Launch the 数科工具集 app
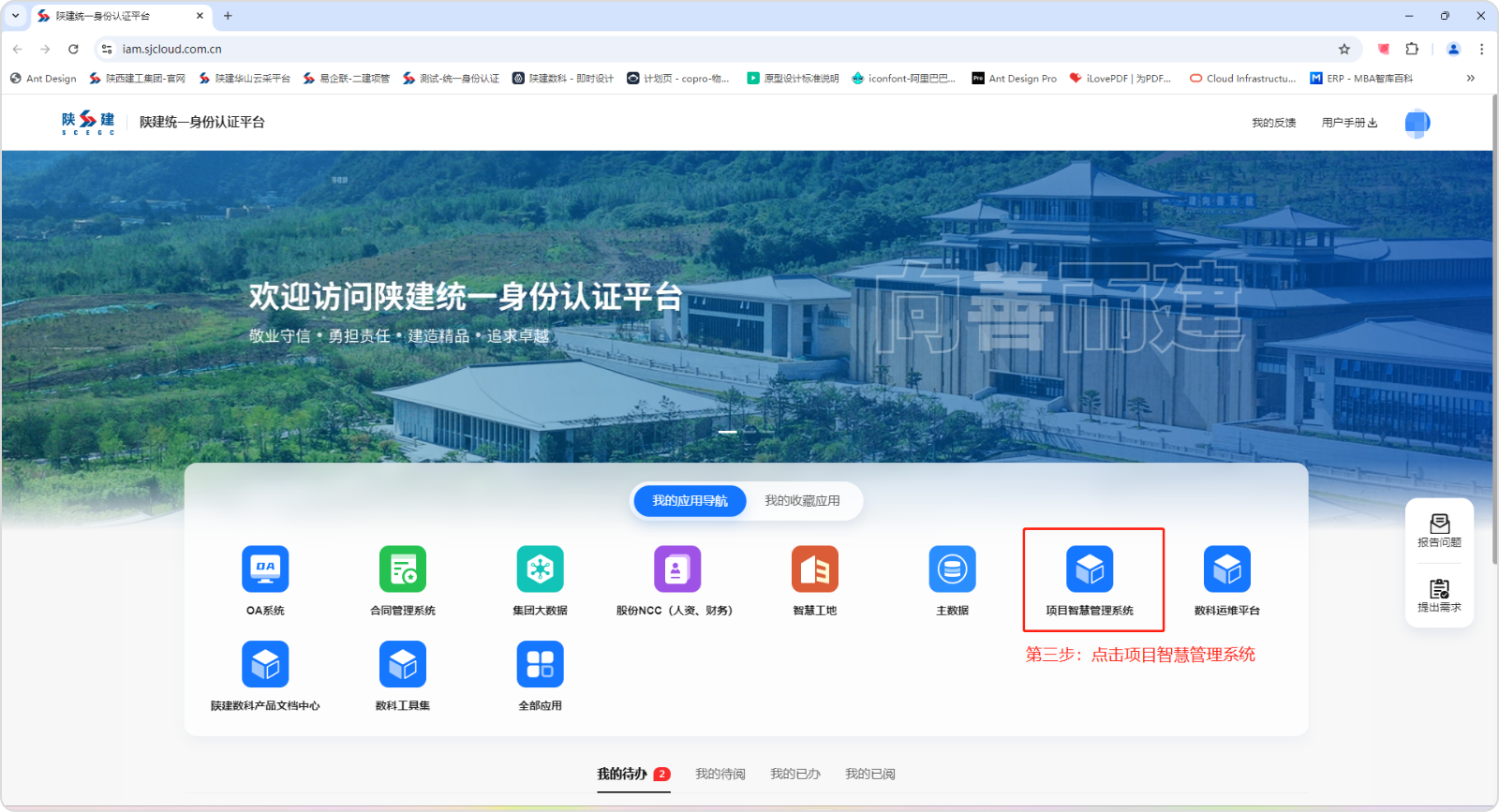 403,665
